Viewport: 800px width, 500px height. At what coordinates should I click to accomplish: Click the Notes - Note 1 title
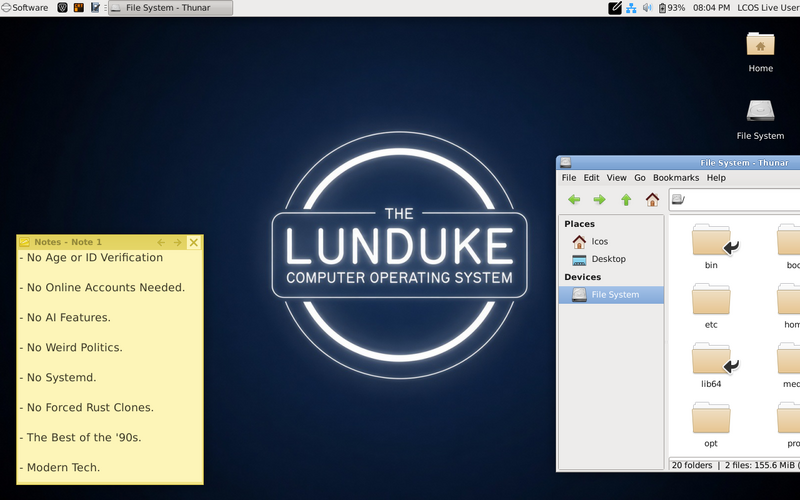68,242
